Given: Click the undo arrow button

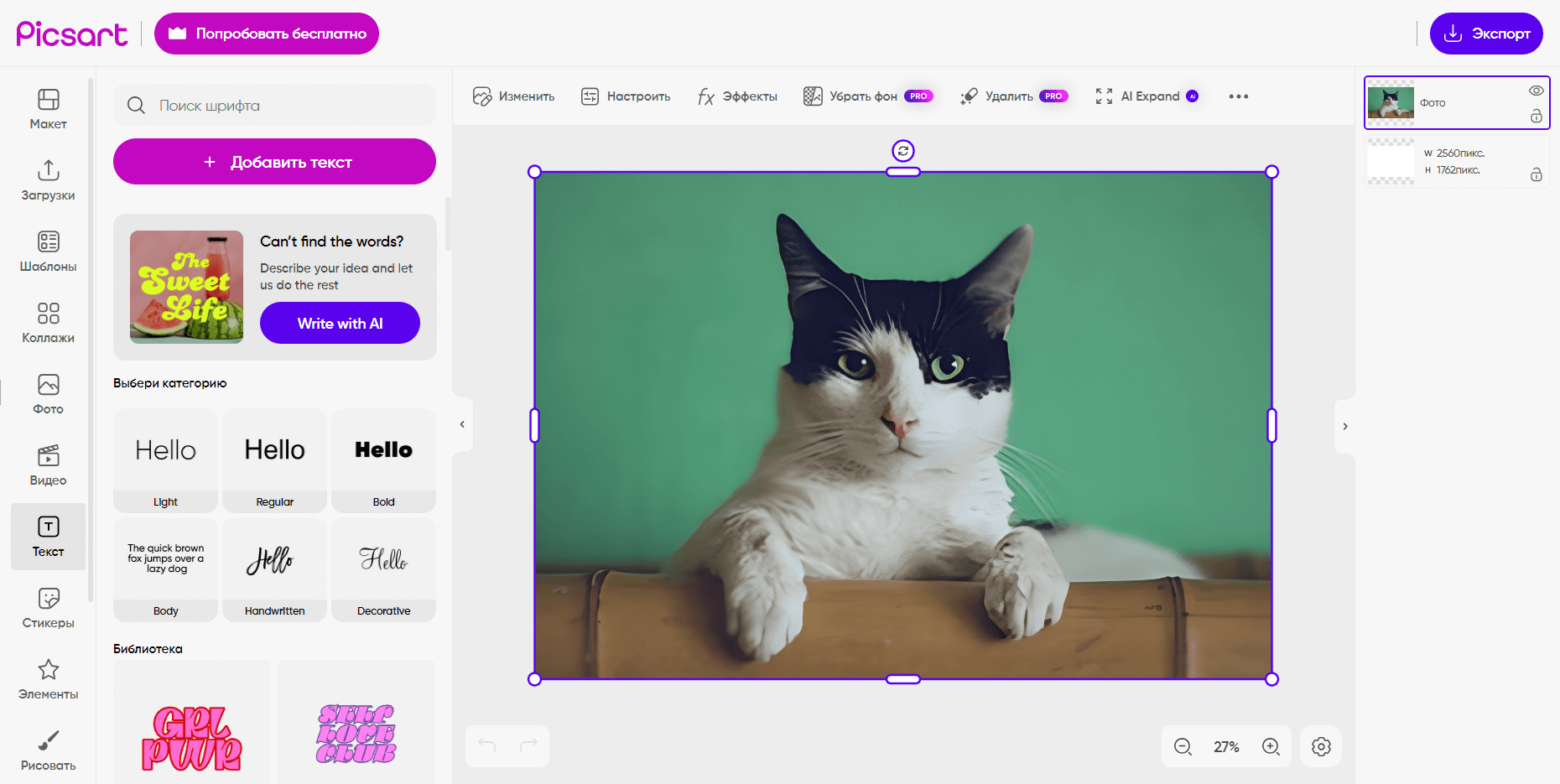Looking at the screenshot, I should (x=487, y=745).
